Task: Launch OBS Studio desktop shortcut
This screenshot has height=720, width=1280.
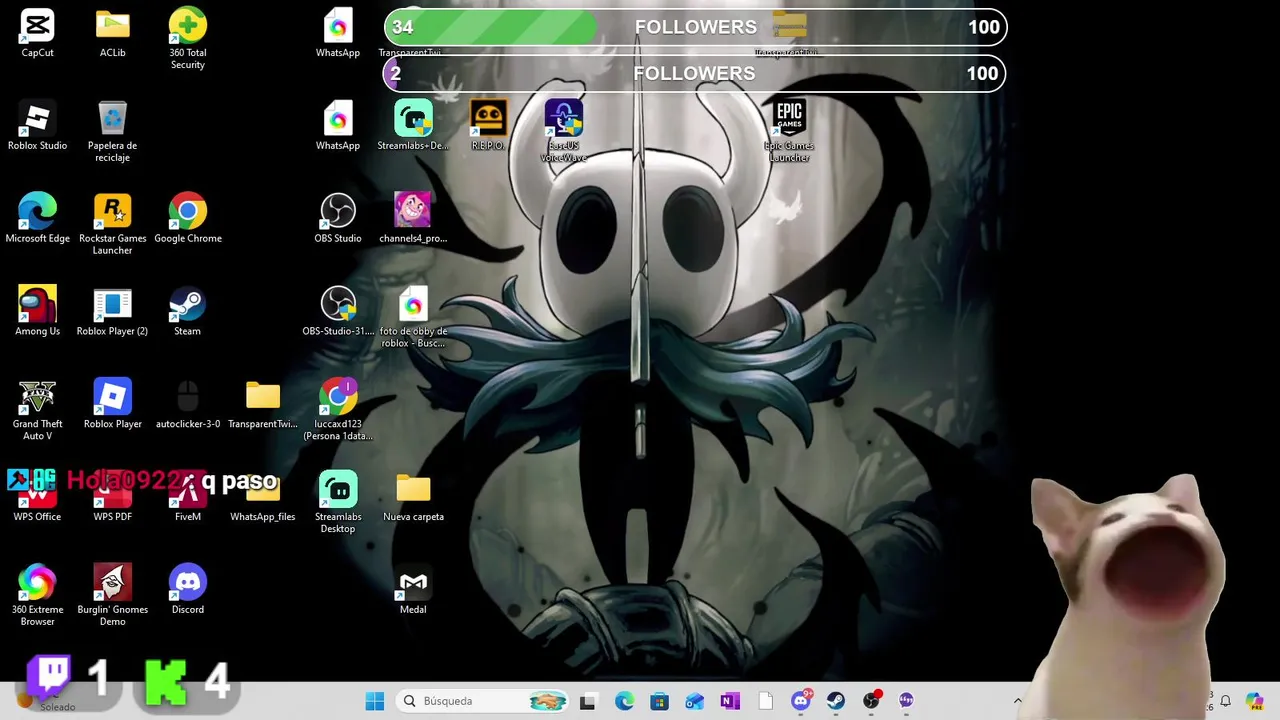Action: tap(338, 219)
